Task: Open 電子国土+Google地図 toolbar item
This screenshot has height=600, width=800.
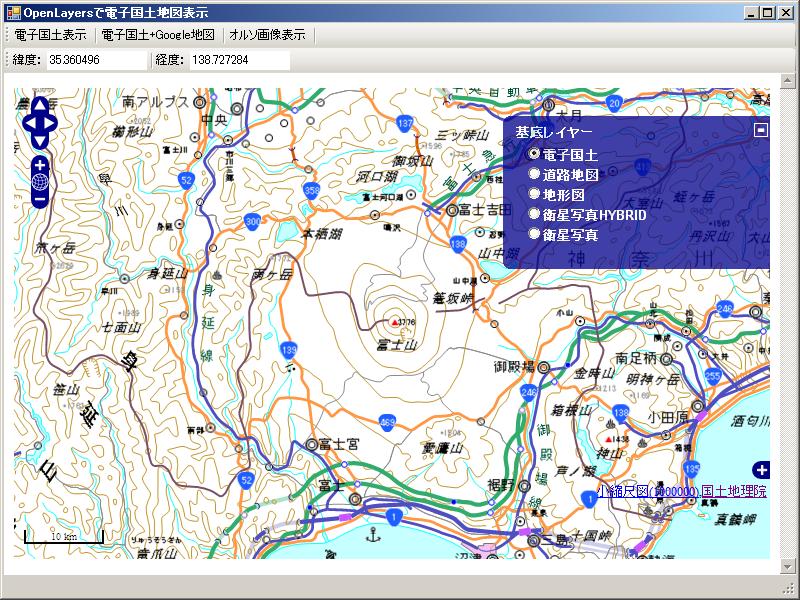Action: click(158, 35)
